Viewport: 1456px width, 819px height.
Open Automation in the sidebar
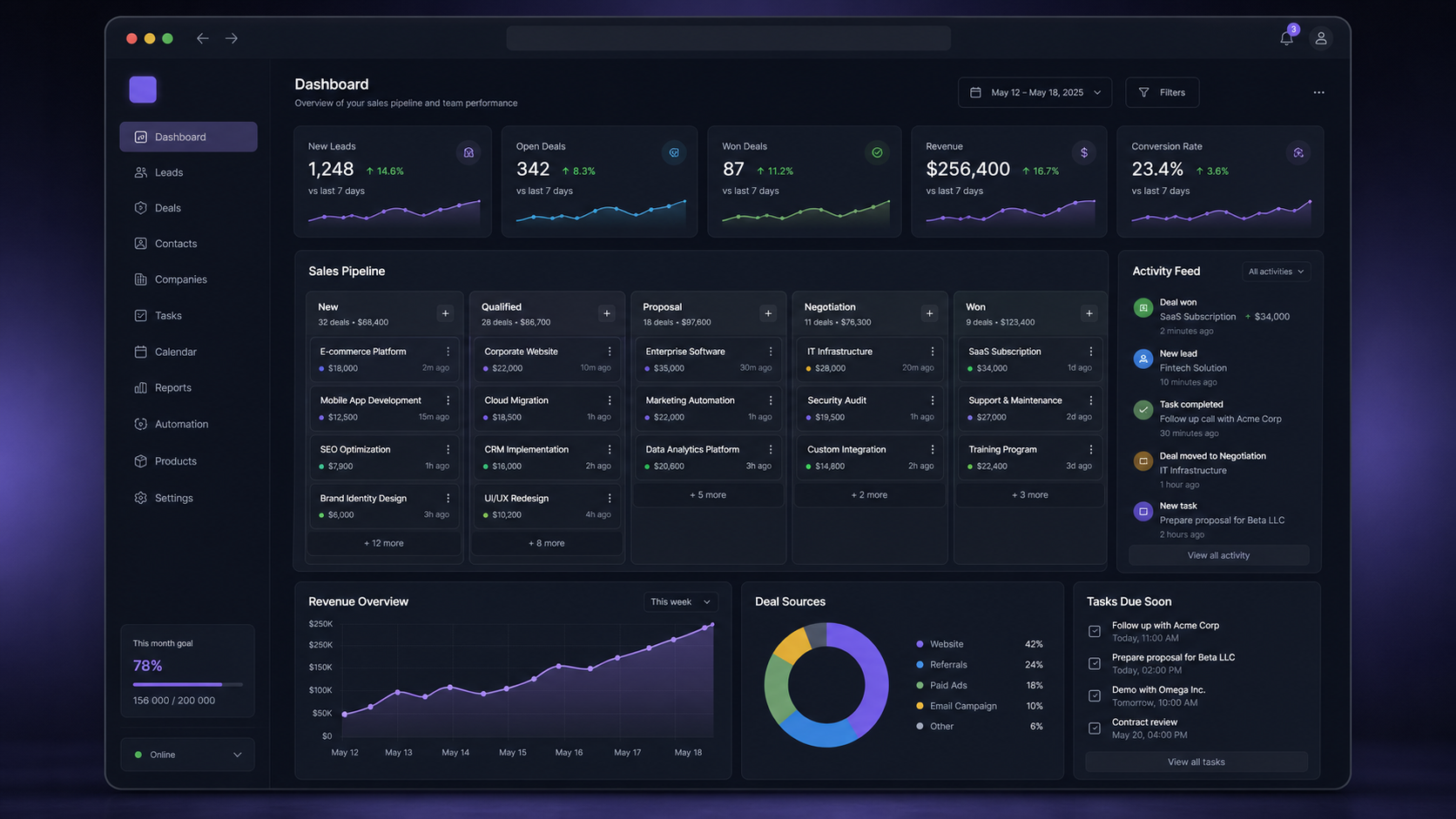(188, 424)
